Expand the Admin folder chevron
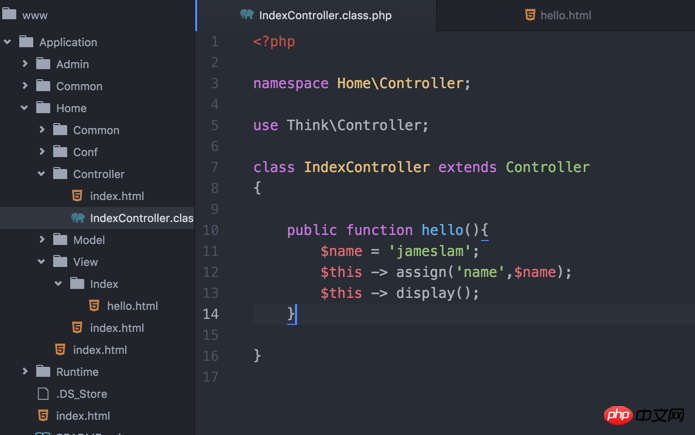The image size is (695, 435). [x=25, y=64]
